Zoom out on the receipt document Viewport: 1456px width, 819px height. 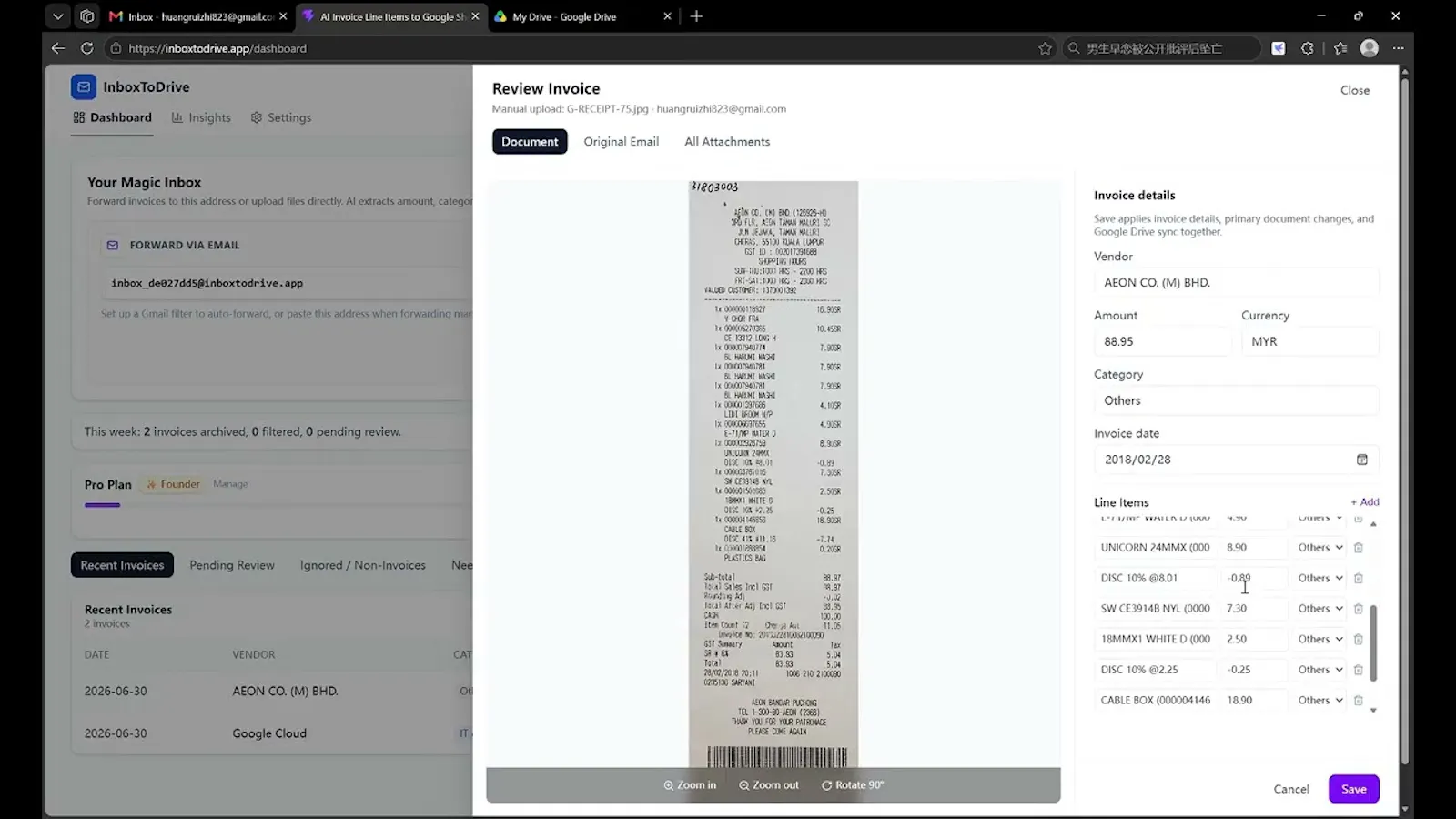click(769, 785)
